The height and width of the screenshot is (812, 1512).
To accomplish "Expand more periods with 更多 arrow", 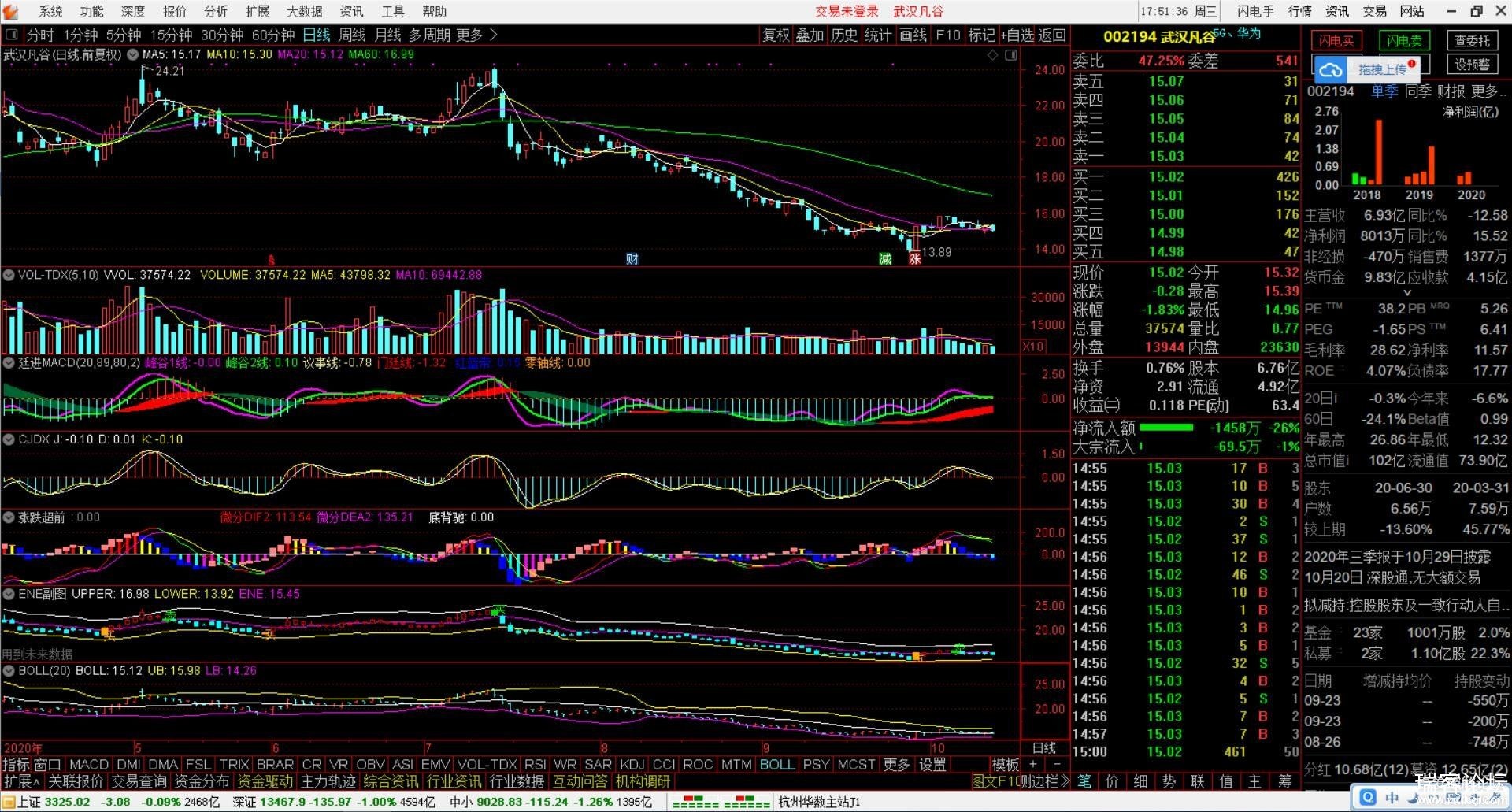I will click(476, 35).
